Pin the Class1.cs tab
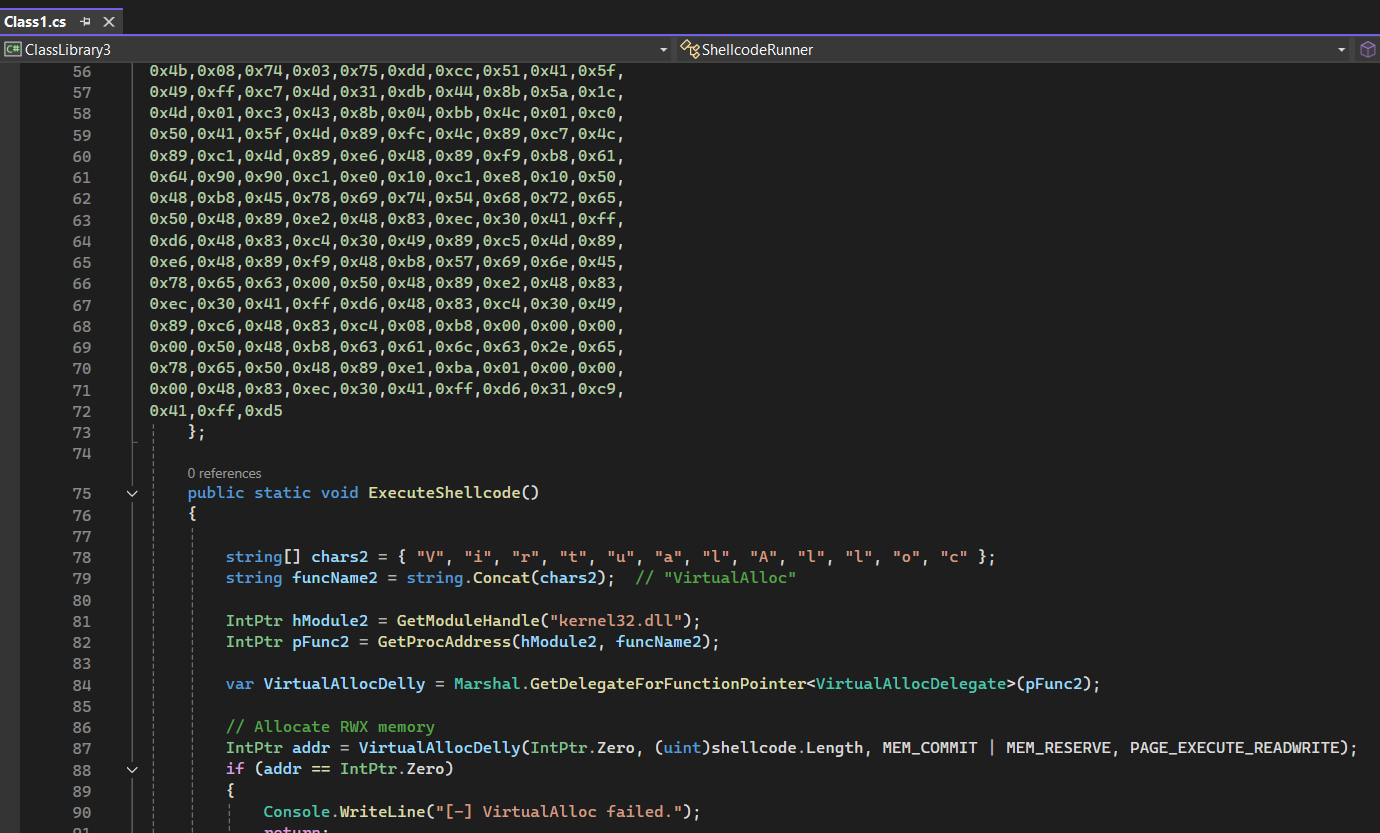 click(x=85, y=22)
